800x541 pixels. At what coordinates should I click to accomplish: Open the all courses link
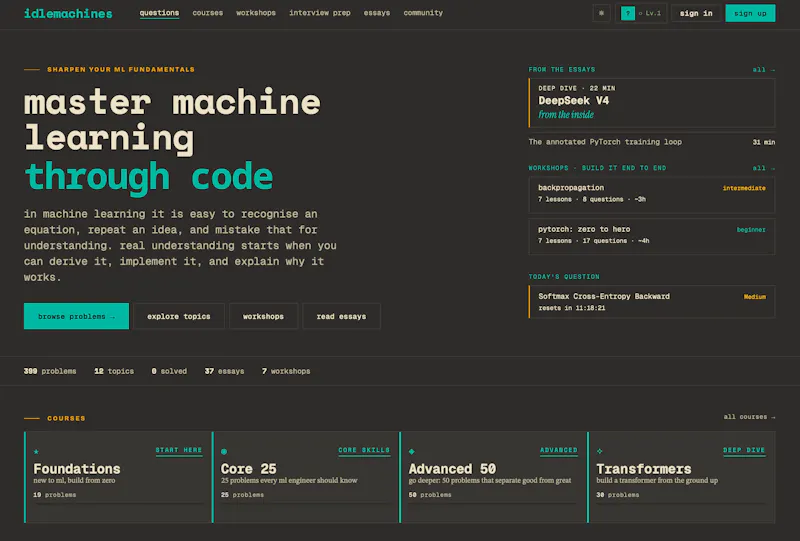click(x=749, y=417)
